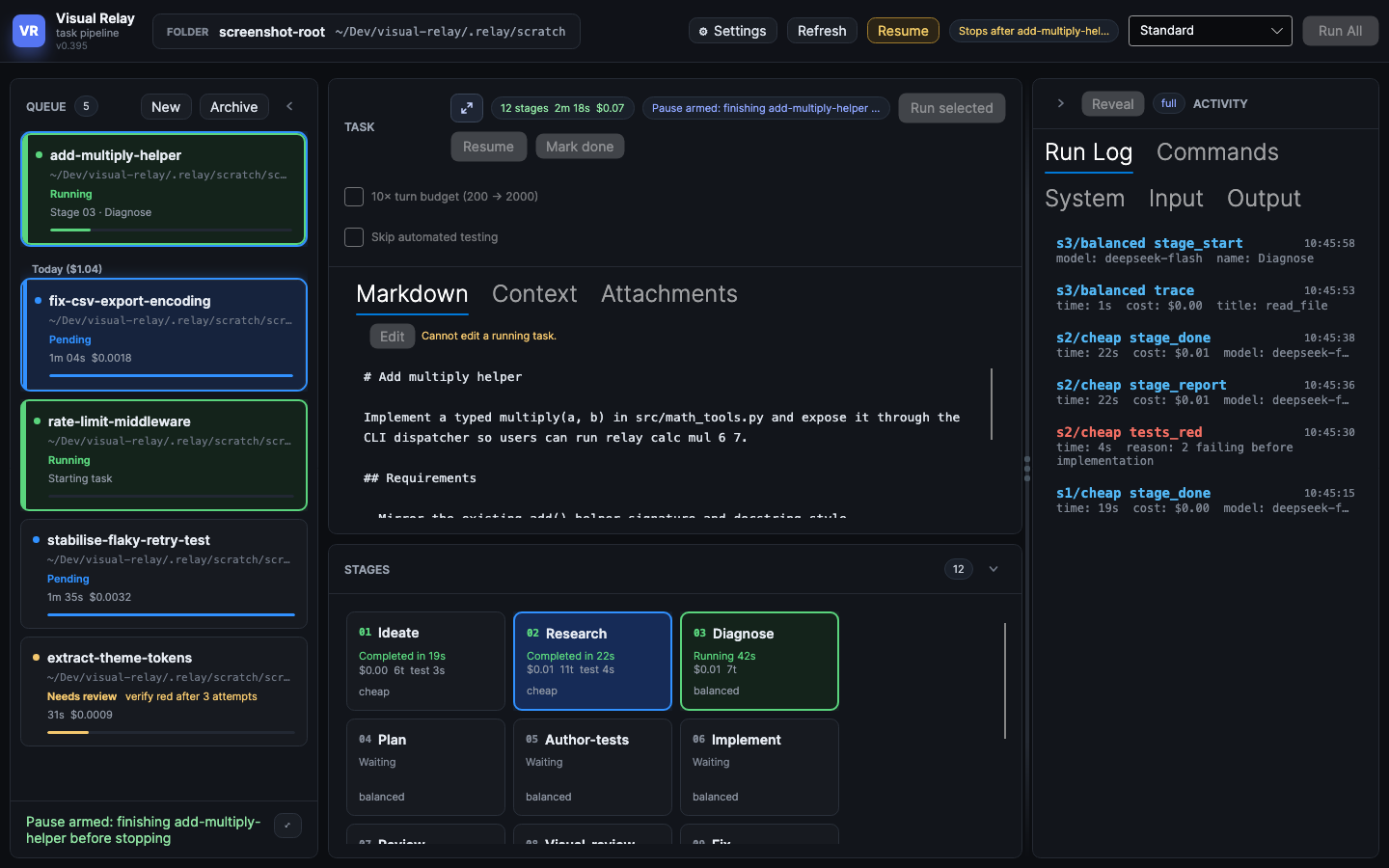Open the stabilise-flaky-retry-test task
This screenshot has width=1389, height=868.
[x=164, y=574]
